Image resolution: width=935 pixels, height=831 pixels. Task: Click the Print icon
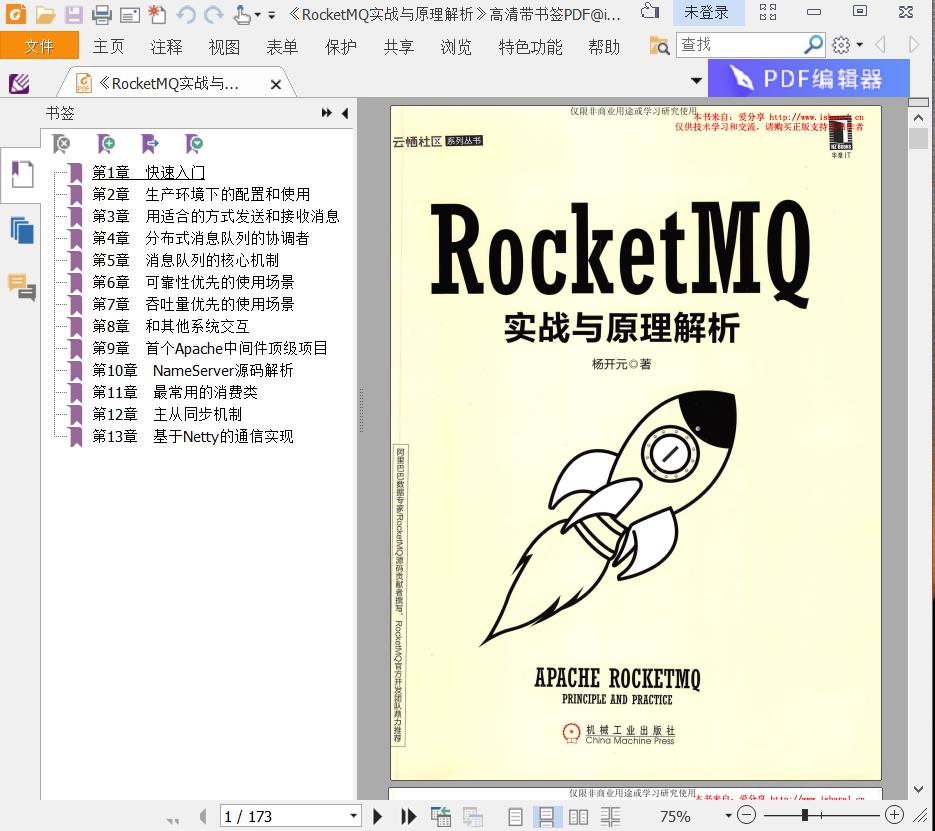click(x=102, y=14)
